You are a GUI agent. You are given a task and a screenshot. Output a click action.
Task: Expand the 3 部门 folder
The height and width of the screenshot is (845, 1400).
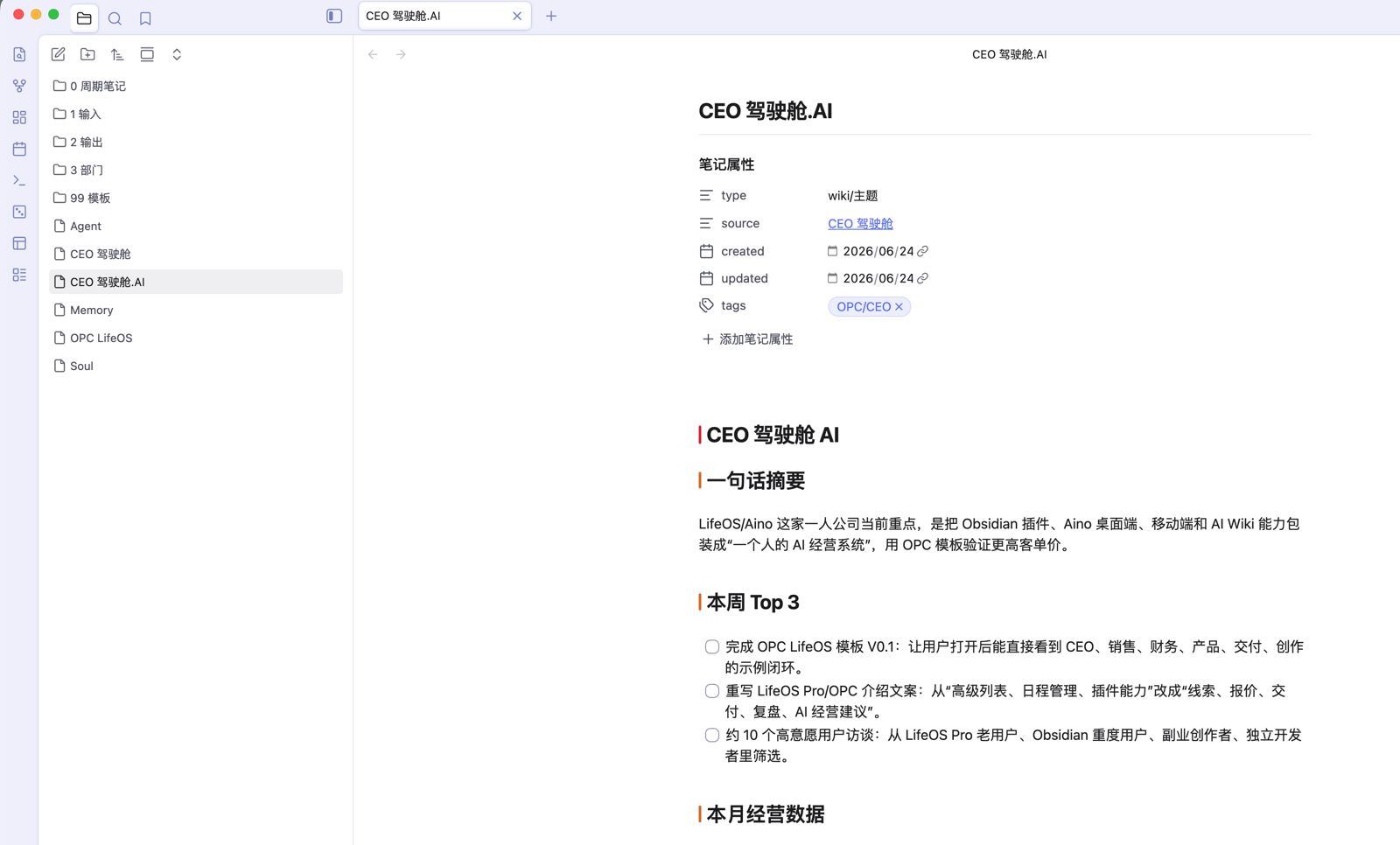(x=196, y=170)
